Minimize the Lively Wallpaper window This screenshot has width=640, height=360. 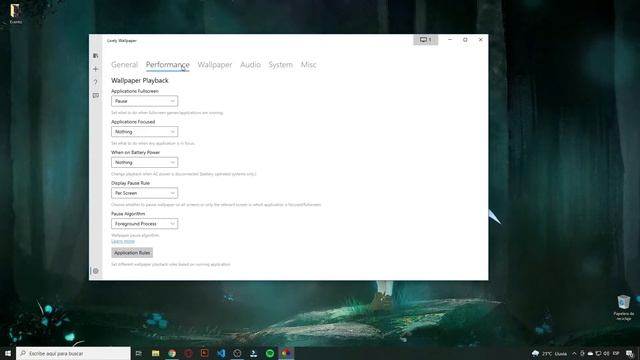coord(450,40)
